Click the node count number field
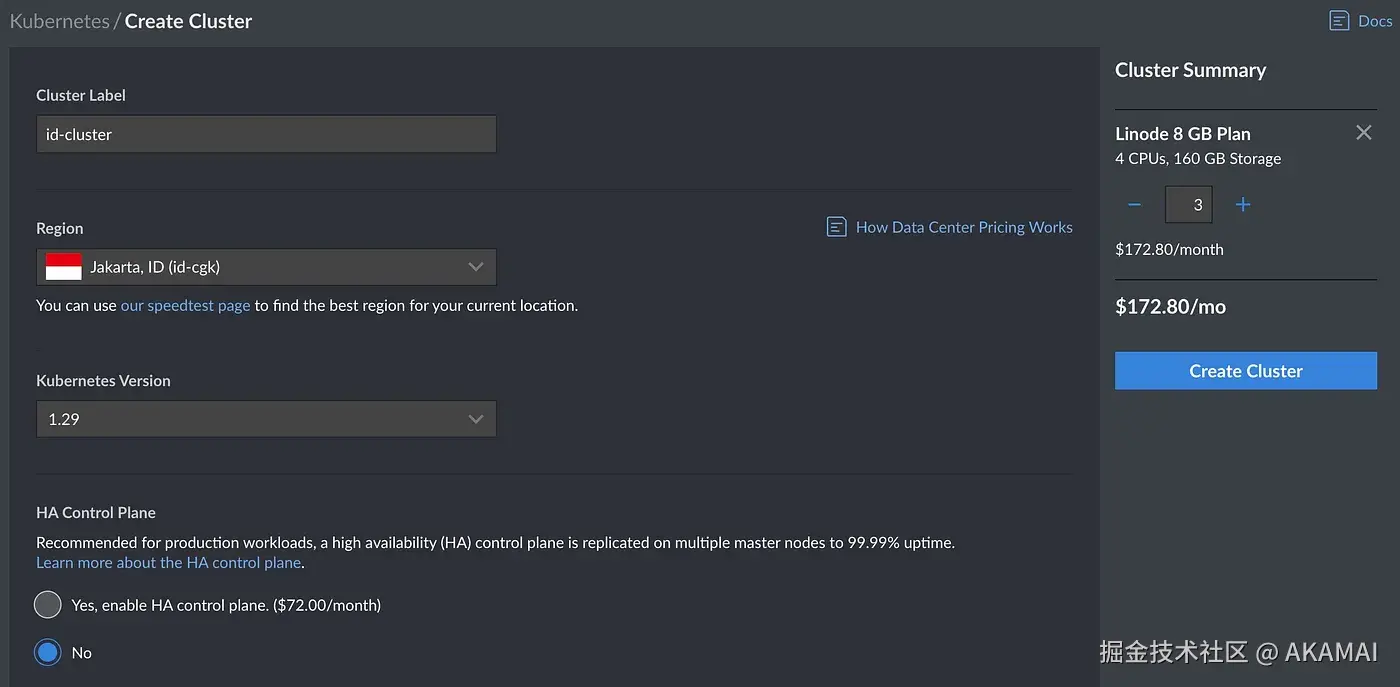Screen dimensions: 1400x687 pos(1189,205)
